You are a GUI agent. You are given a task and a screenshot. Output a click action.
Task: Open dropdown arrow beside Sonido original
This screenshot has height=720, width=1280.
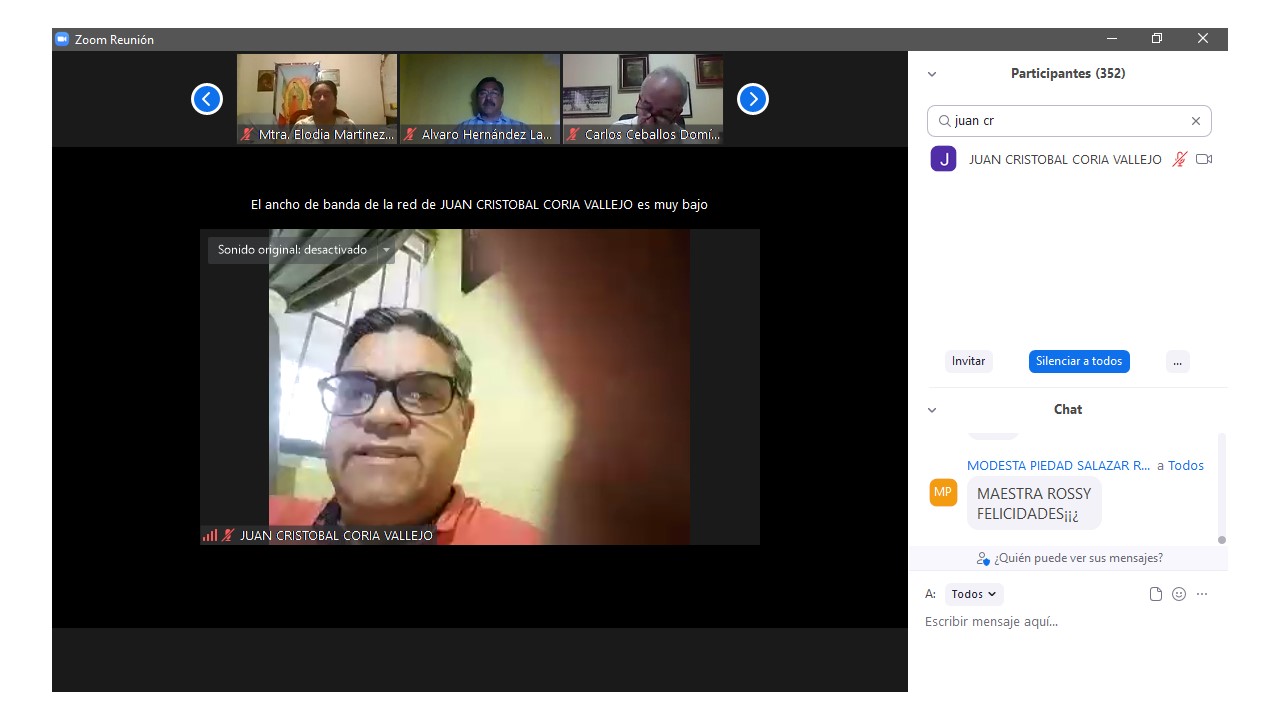(386, 250)
